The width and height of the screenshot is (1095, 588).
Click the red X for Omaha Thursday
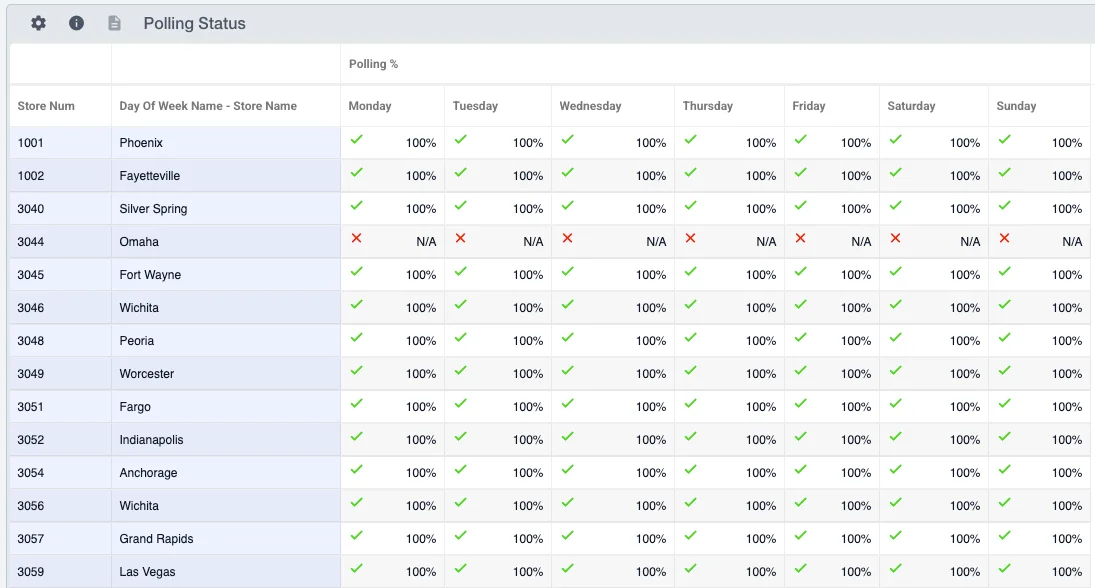pos(690,238)
